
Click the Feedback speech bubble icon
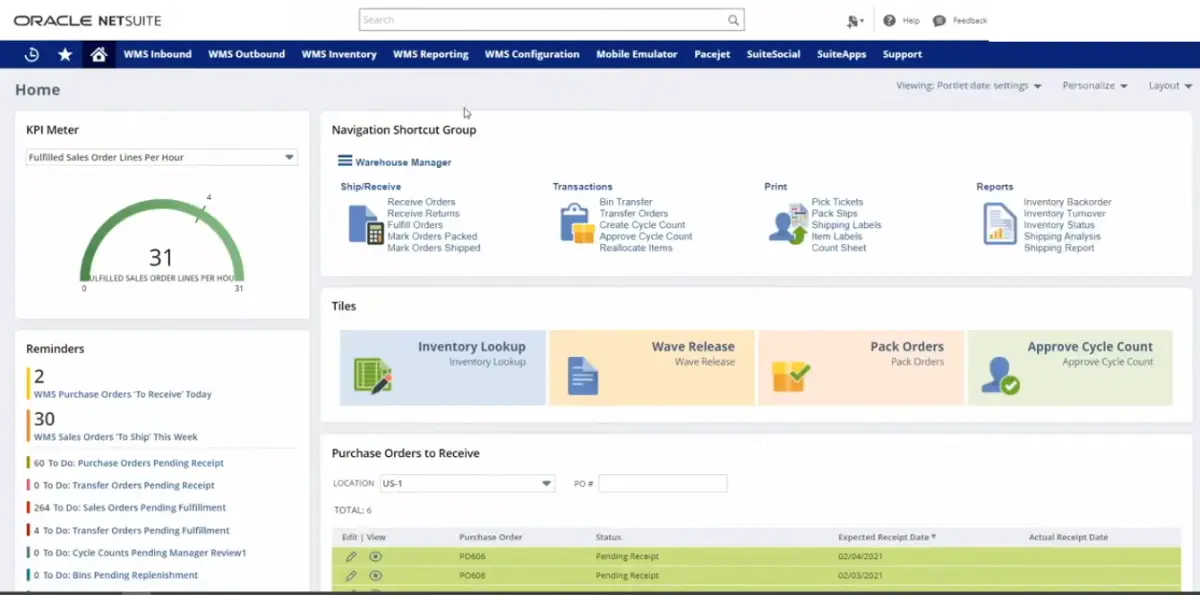939,20
